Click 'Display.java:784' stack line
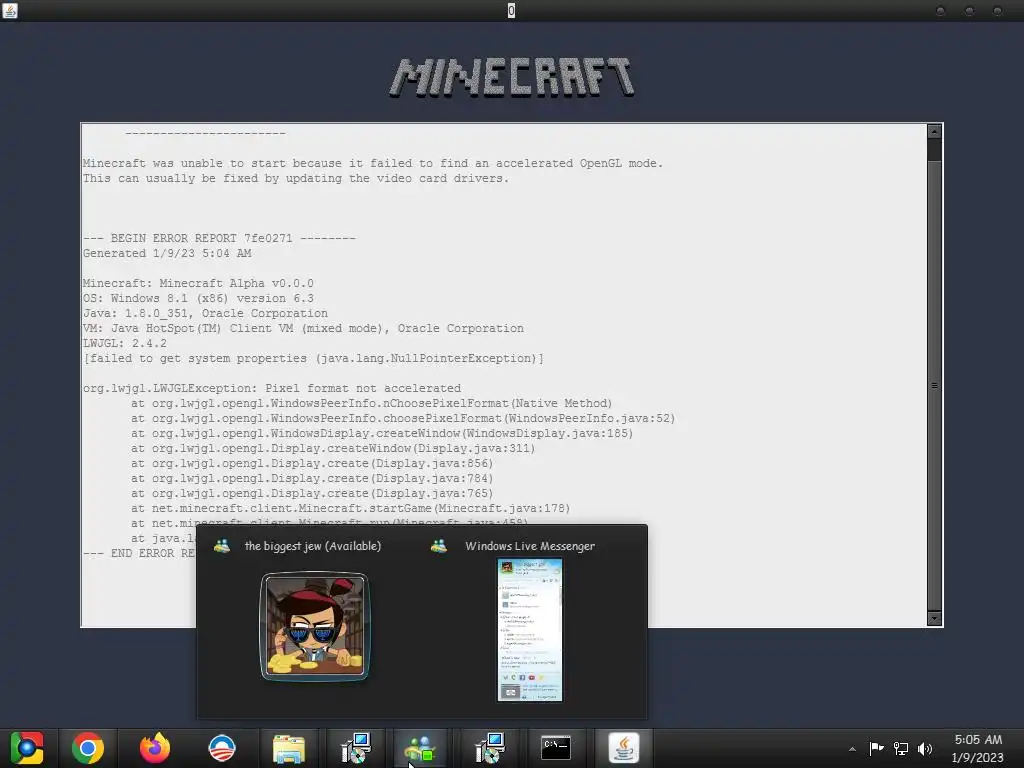This screenshot has height=768, width=1024. (312, 479)
